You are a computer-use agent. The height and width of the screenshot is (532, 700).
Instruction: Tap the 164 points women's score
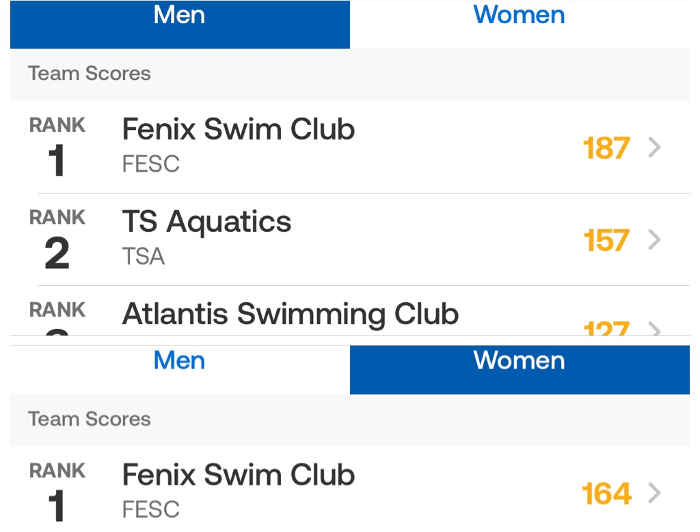(606, 493)
